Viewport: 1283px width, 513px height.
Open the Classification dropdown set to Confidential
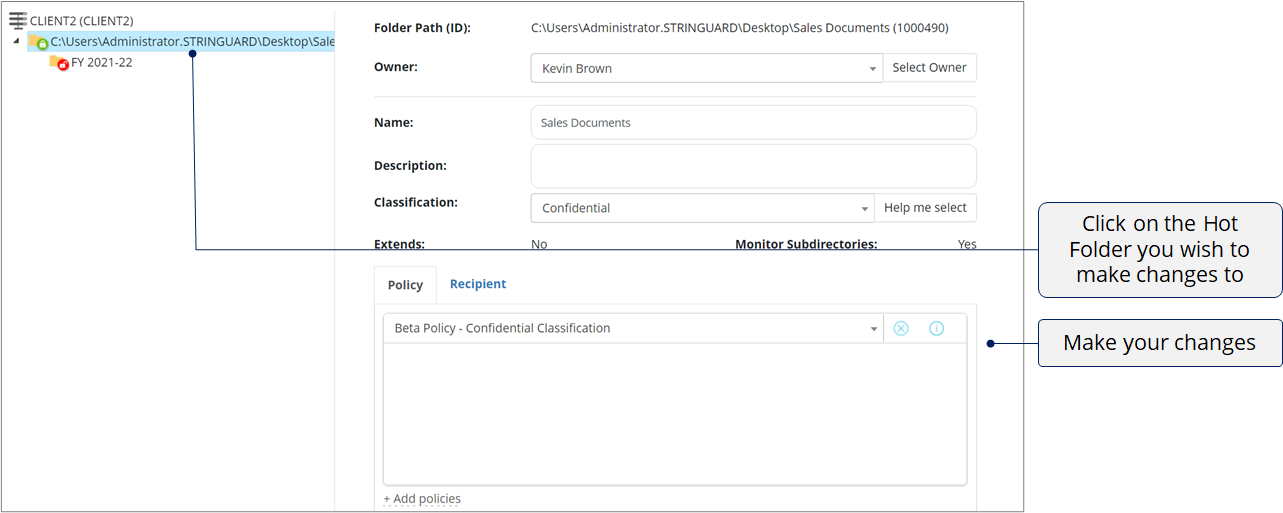click(x=702, y=208)
